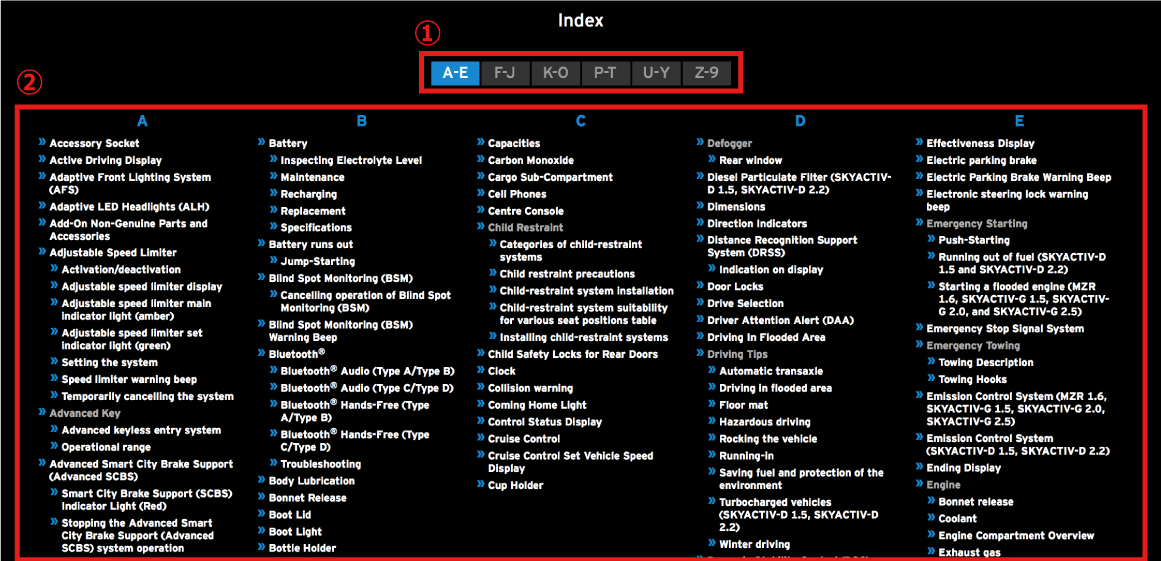The image size is (1161, 561).
Task: Open Bluetooth Troubleshooting entry
Action: click(320, 465)
